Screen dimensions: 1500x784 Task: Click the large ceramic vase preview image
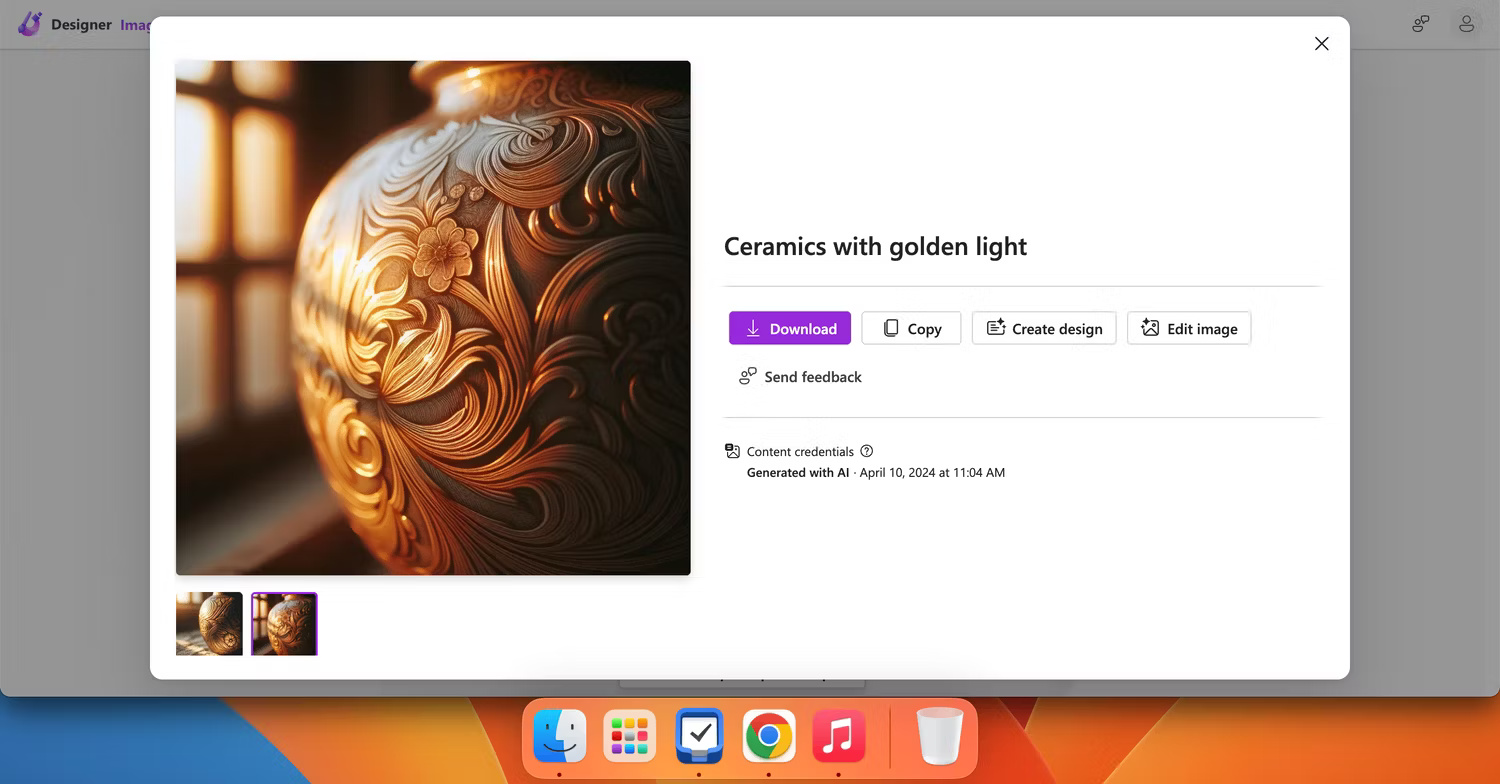tap(432, 317)
